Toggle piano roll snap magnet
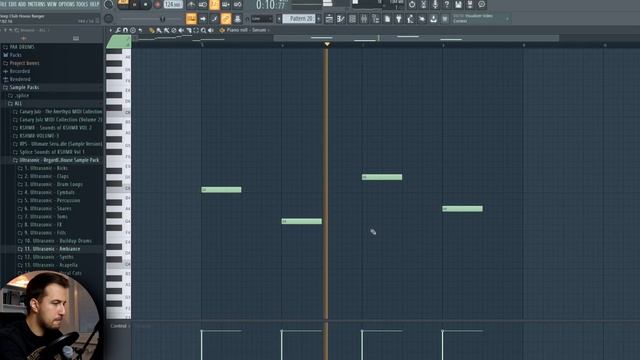 125,30
